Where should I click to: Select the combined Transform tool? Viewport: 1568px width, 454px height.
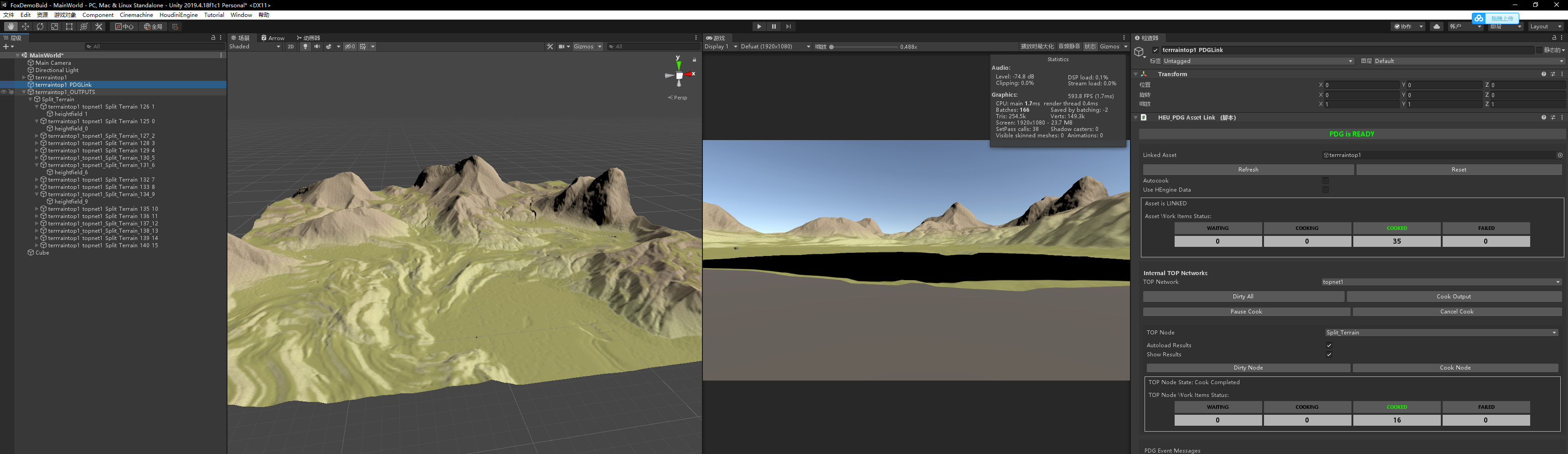tap(84, 27)
